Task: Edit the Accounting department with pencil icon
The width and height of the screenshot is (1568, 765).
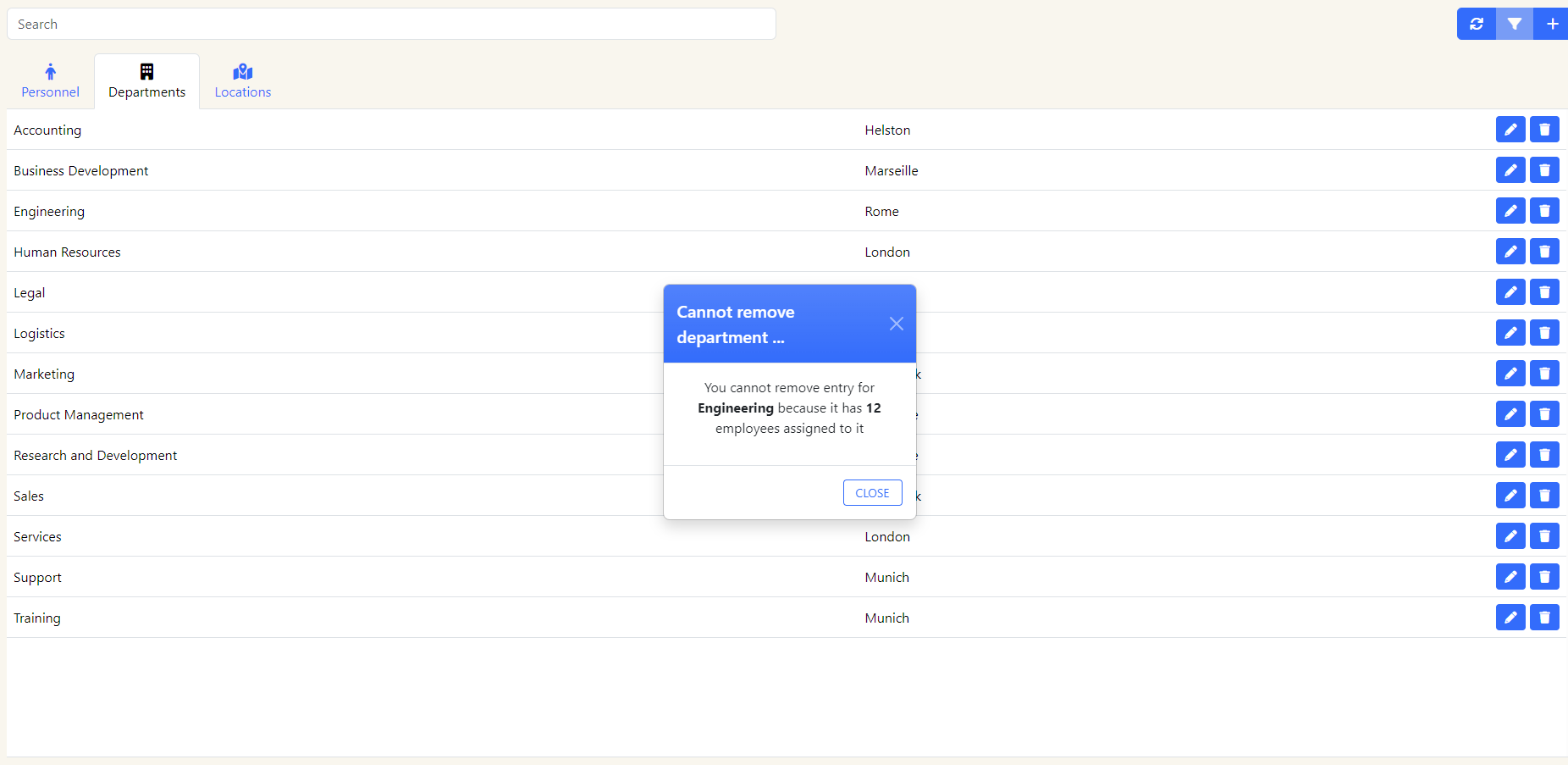Action: point(1510,130)
